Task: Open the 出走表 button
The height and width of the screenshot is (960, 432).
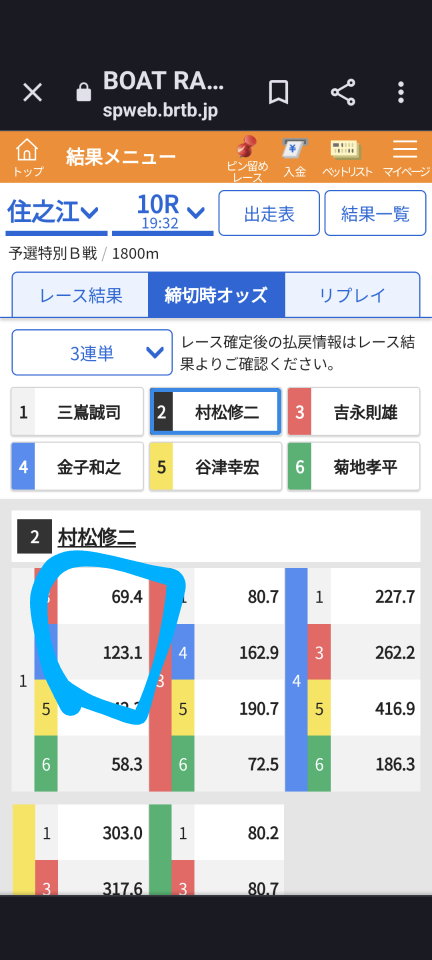Action: coord(269,213)
